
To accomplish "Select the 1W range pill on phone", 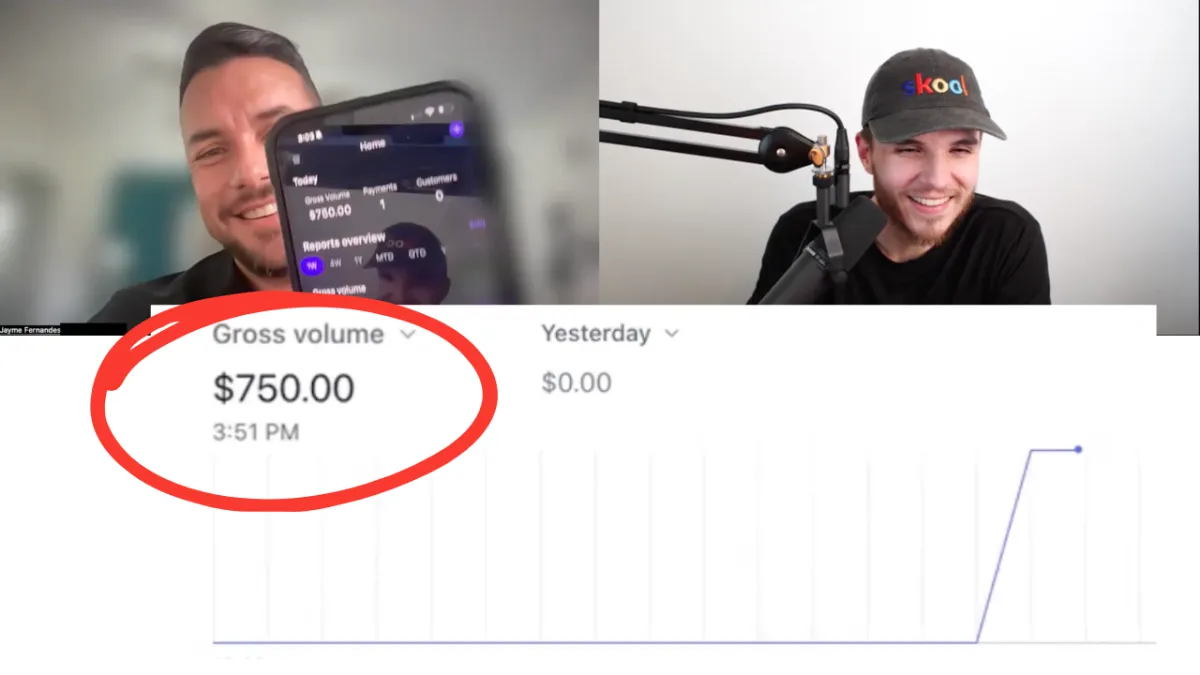I will click(312, 266).
